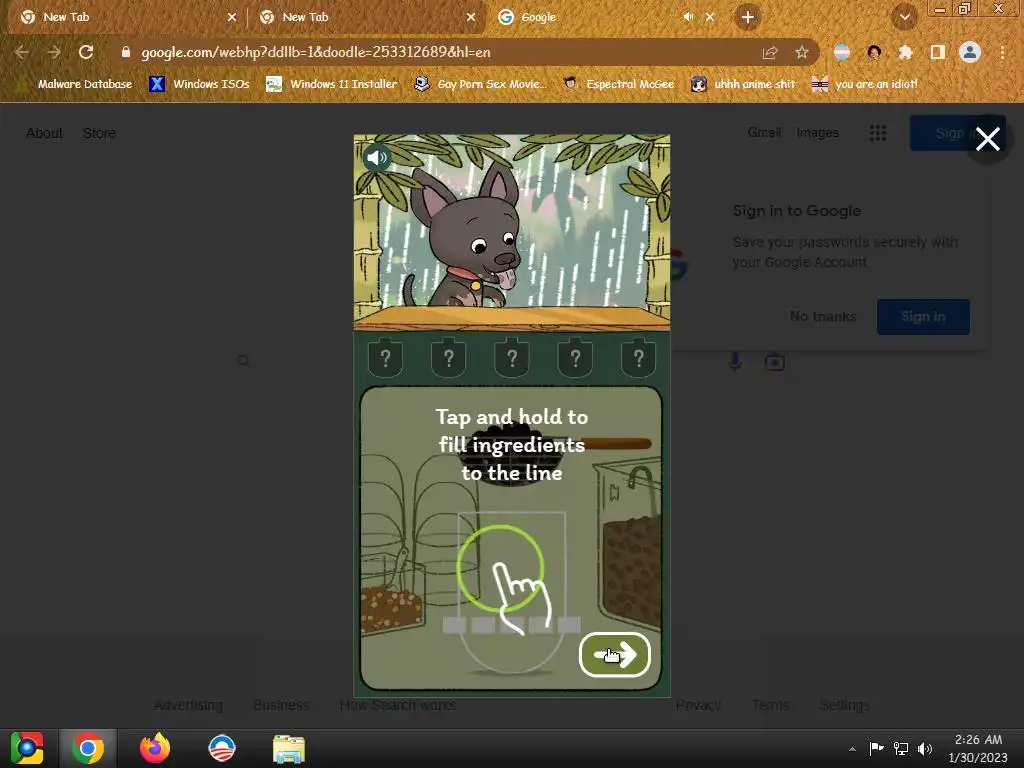Image resolution: width=1024 pixels, height=768 pixels.
Task: Click the About link on Google page
Action: tap(44, 133)
